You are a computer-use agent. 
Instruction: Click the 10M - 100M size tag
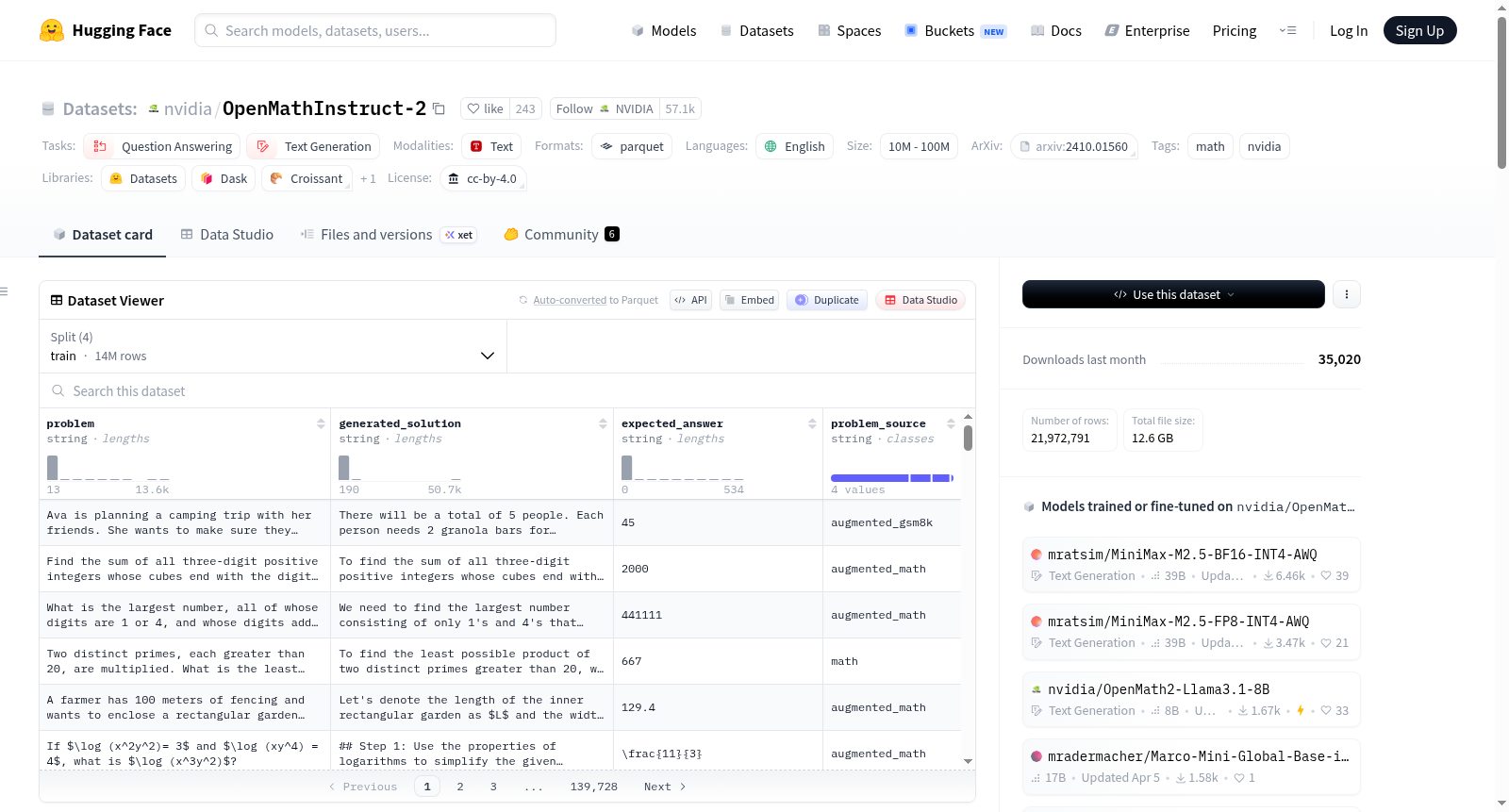pos(919,146)
